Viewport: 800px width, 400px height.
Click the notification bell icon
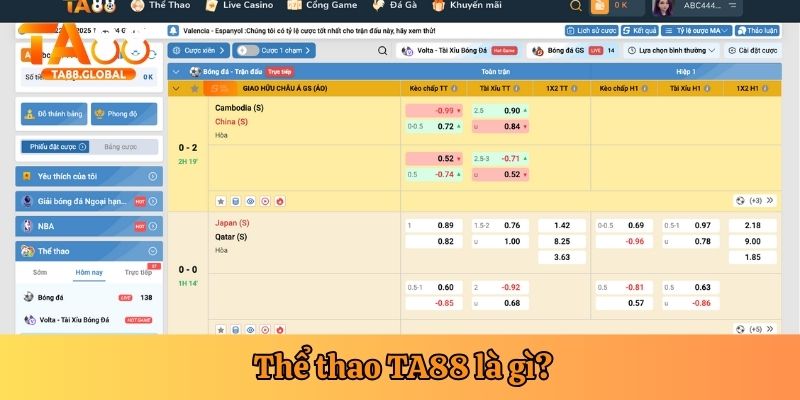pos(173,31)
